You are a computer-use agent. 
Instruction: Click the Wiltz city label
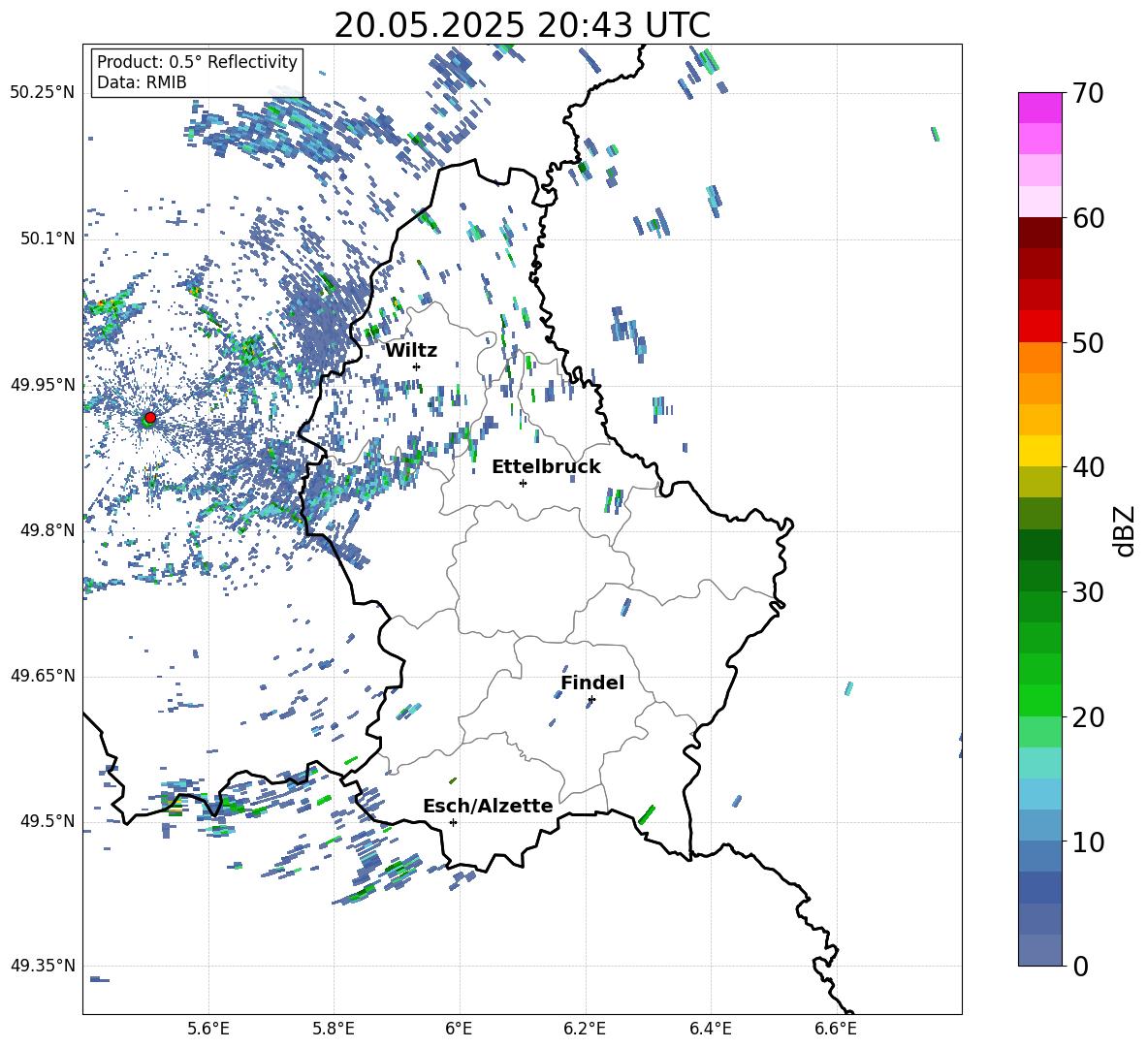pos(411,351)
